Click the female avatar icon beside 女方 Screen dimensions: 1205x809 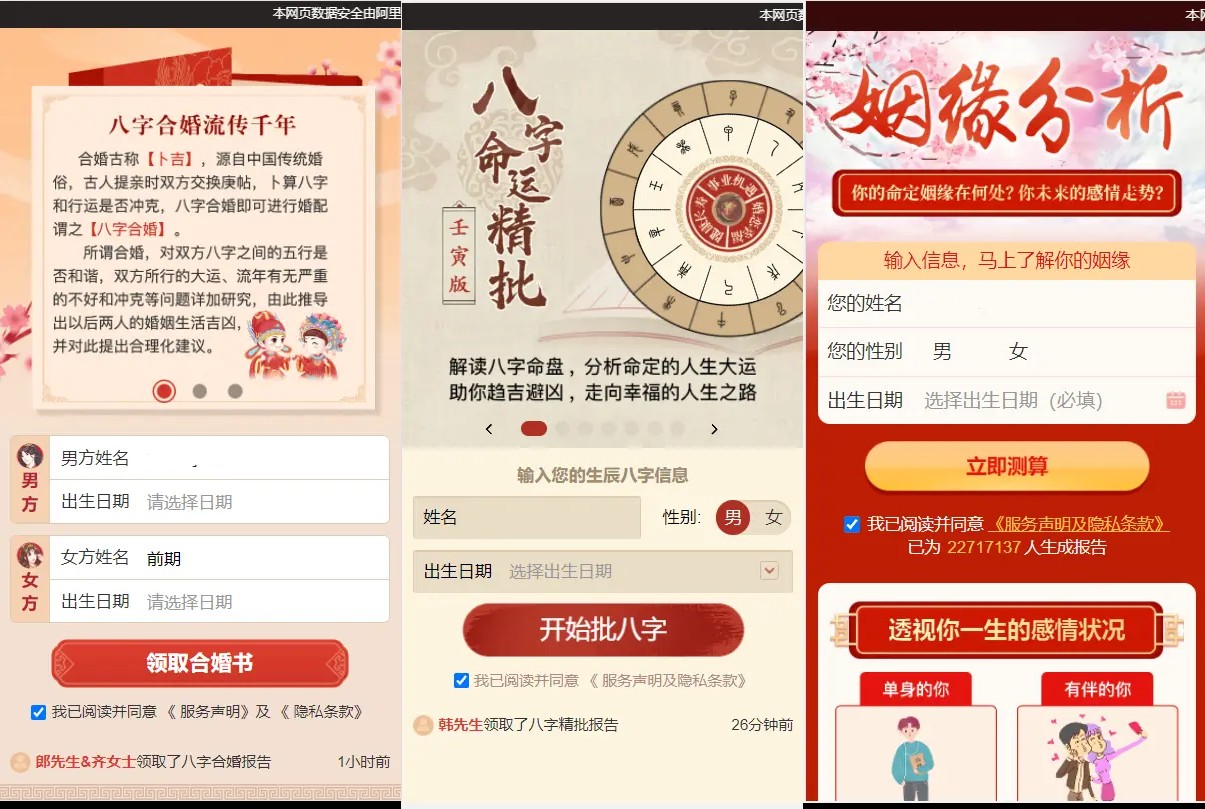(30, 555)
